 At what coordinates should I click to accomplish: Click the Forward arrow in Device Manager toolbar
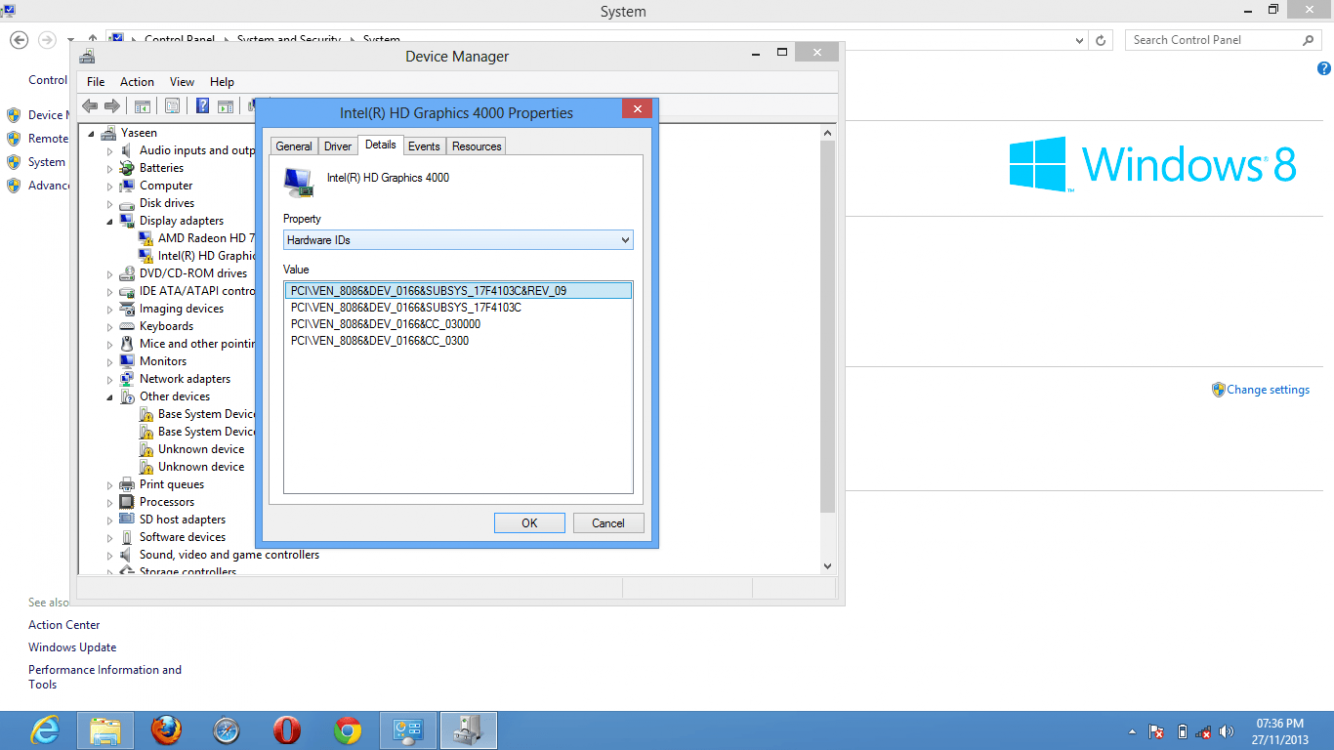coord(112,106)
